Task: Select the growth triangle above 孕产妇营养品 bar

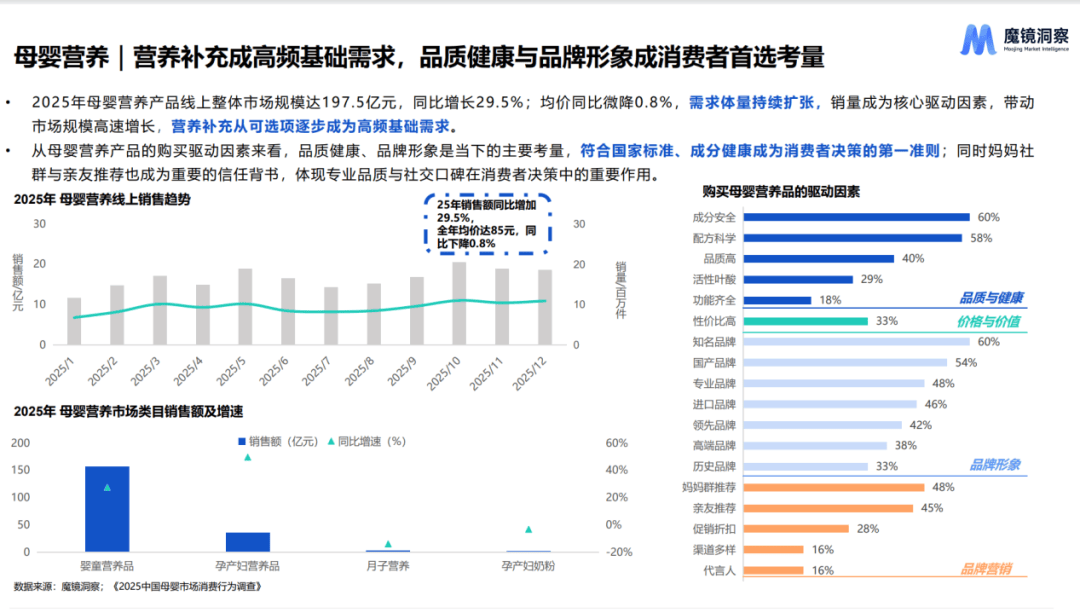Action: (x=248, y=457)
